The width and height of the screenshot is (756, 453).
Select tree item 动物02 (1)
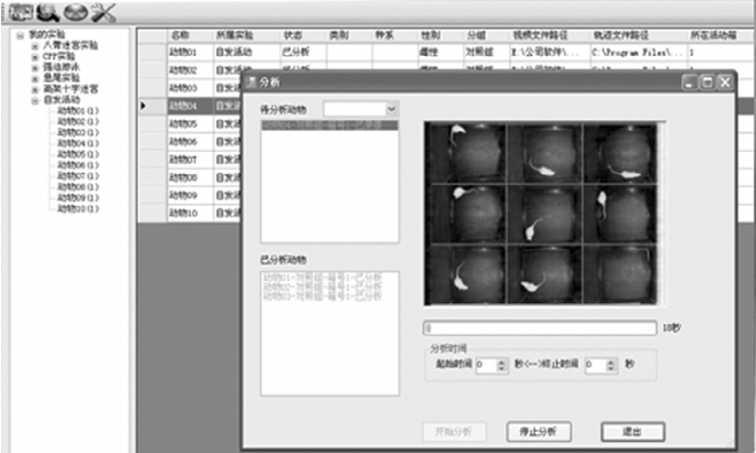[x=78, y=122]
